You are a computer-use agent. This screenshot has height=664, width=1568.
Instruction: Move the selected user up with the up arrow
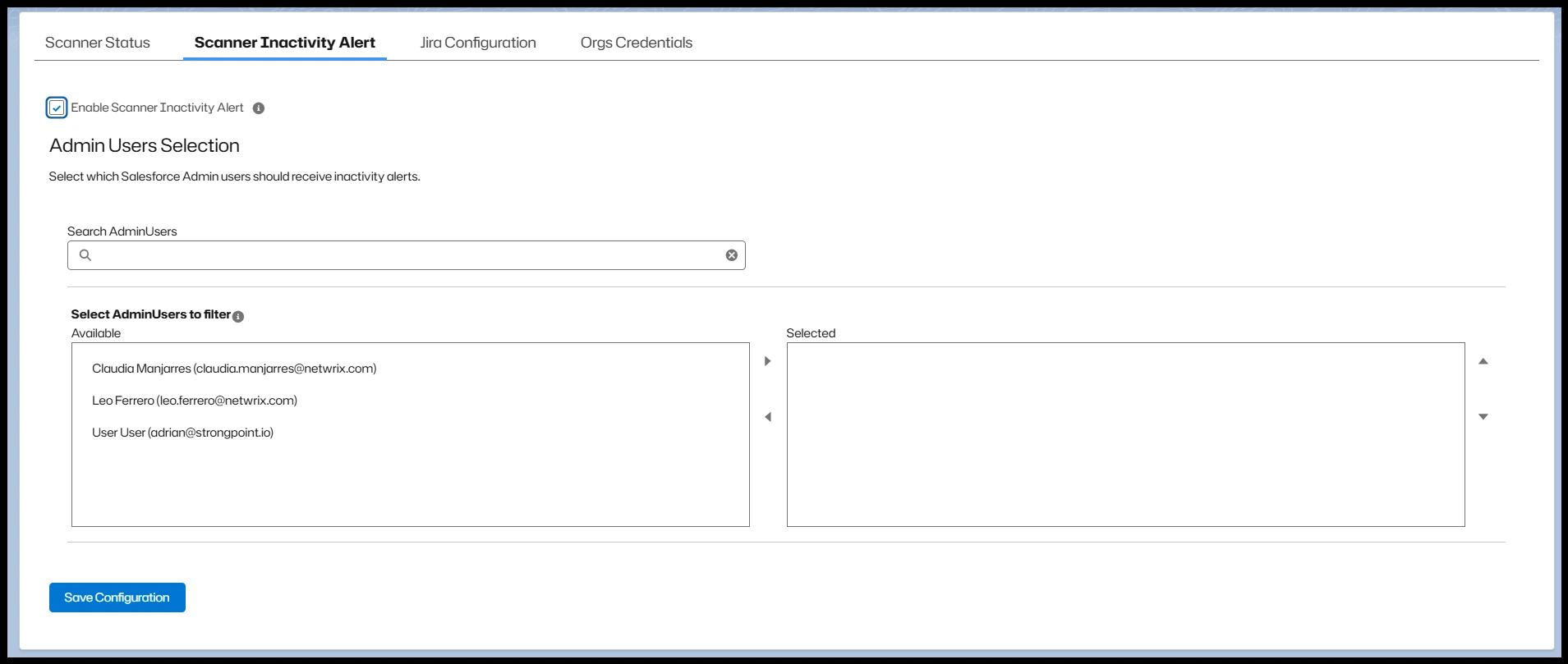click(1483, 361)
